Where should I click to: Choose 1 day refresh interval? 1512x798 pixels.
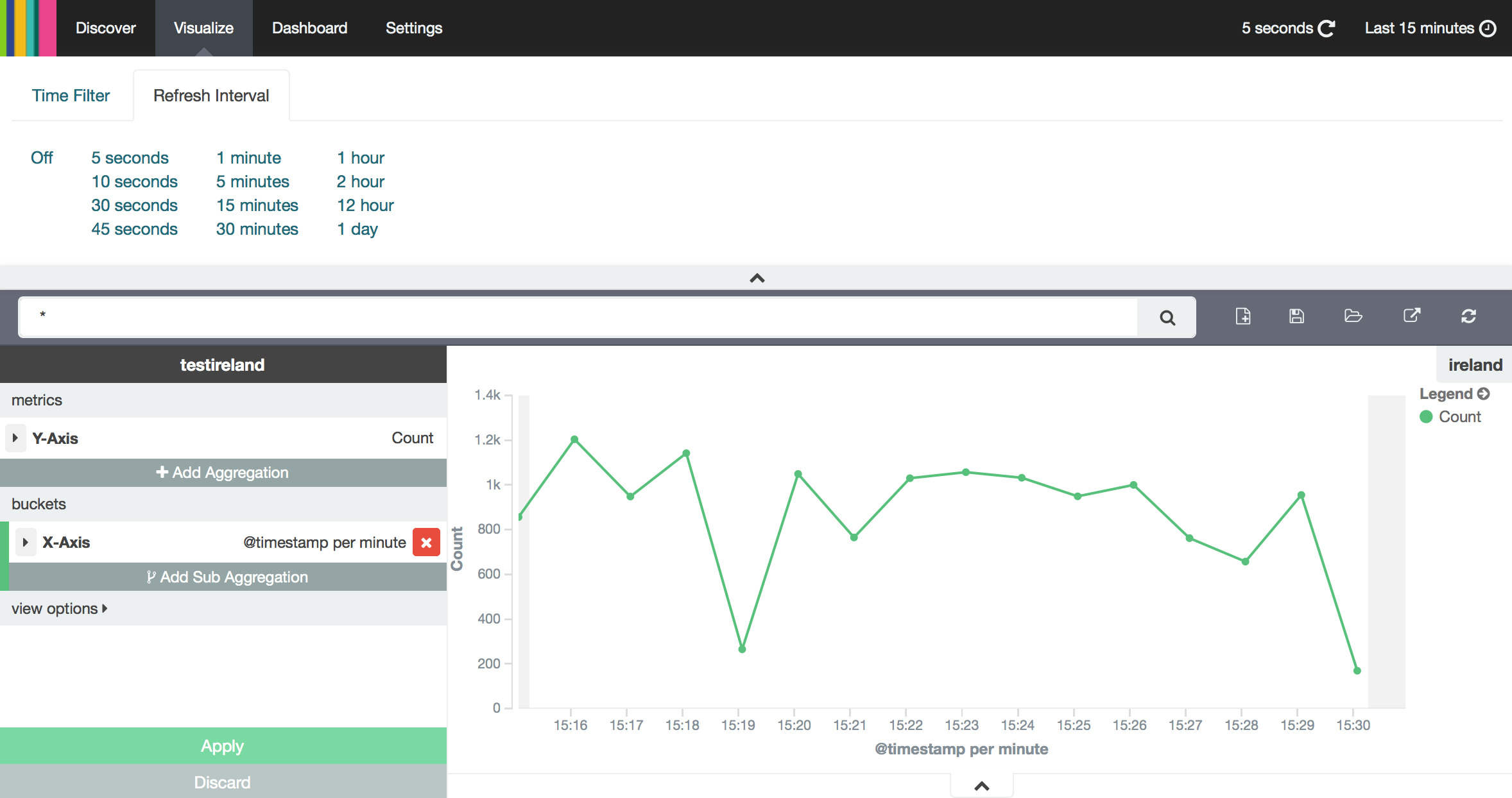(x=357, y=229)
